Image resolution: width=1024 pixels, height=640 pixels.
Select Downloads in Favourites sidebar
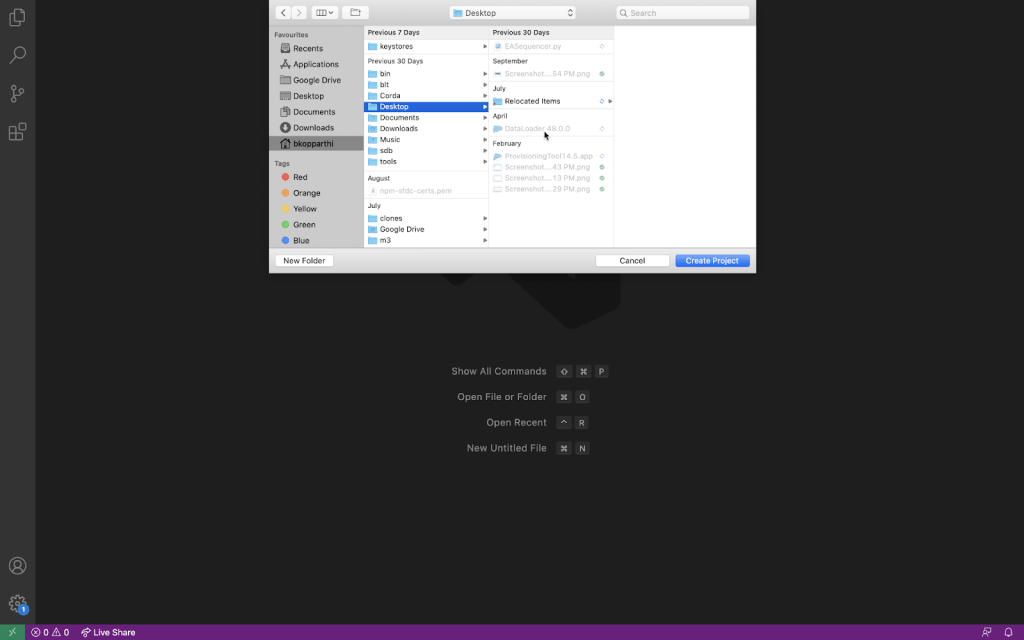coord(313,128)
